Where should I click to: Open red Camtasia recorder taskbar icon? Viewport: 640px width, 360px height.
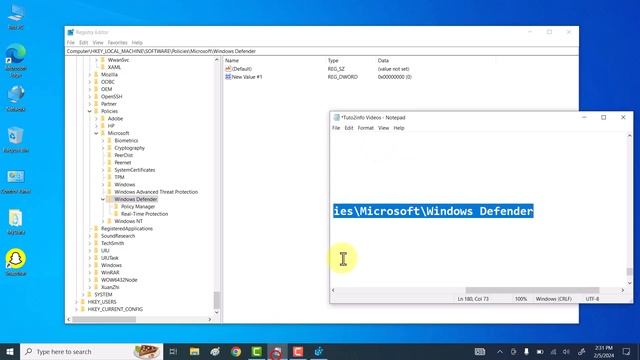[298, 351]
